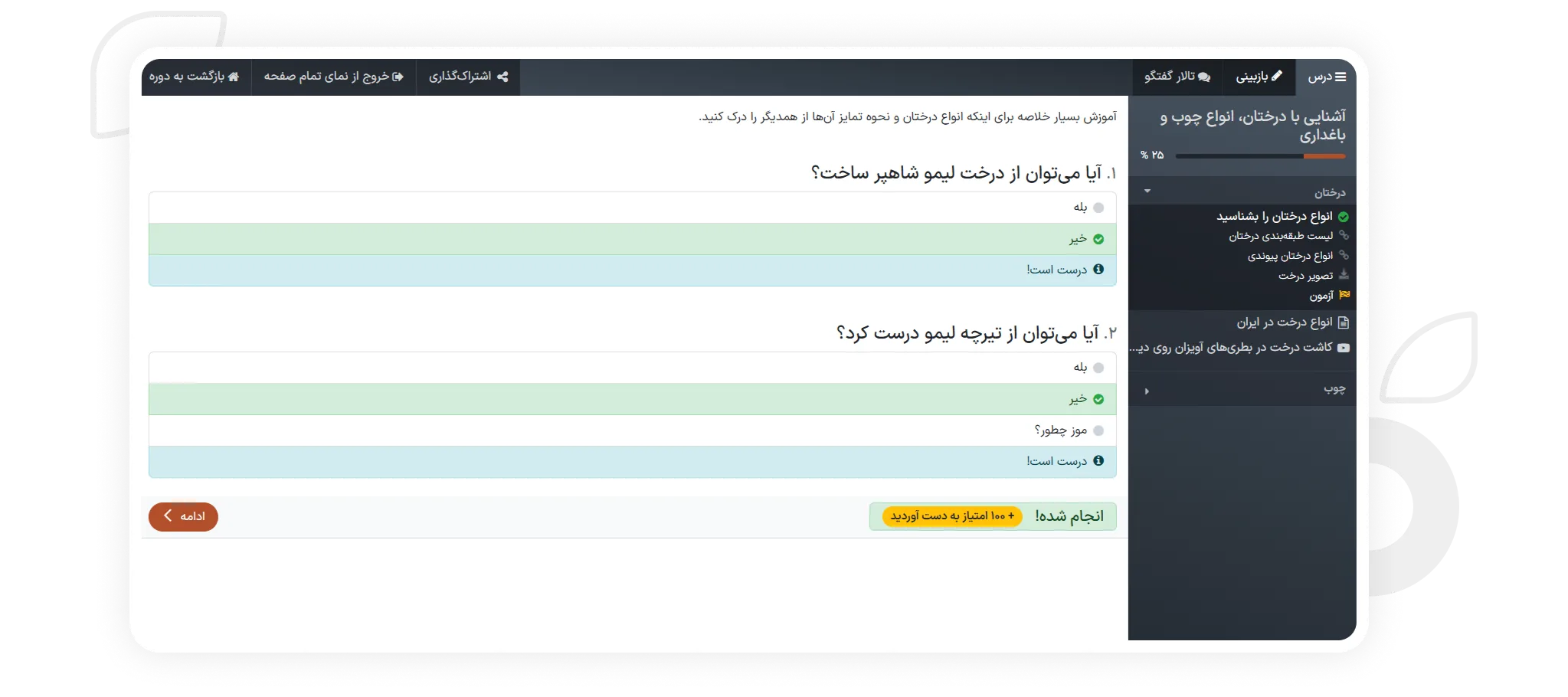Click the 25% course progress bar

tap(1260, 156)
